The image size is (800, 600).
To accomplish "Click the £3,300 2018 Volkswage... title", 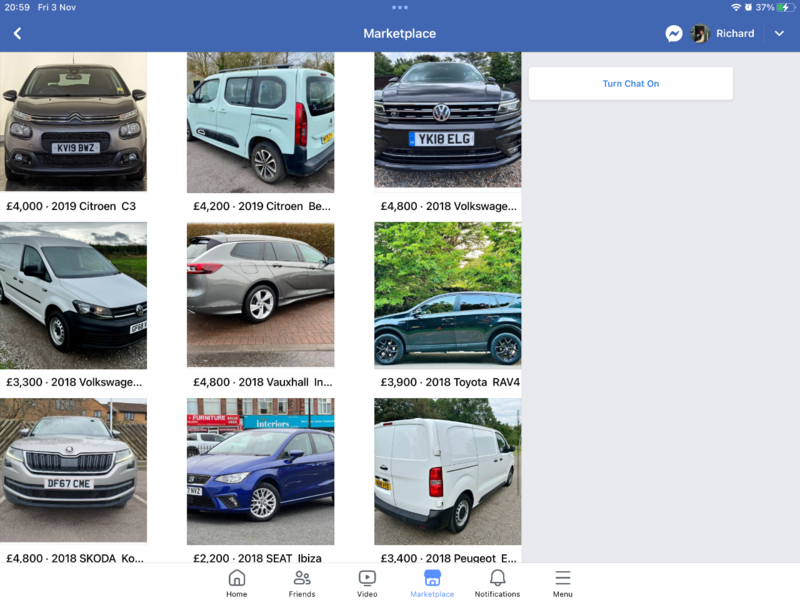I will tap(74, 382).
